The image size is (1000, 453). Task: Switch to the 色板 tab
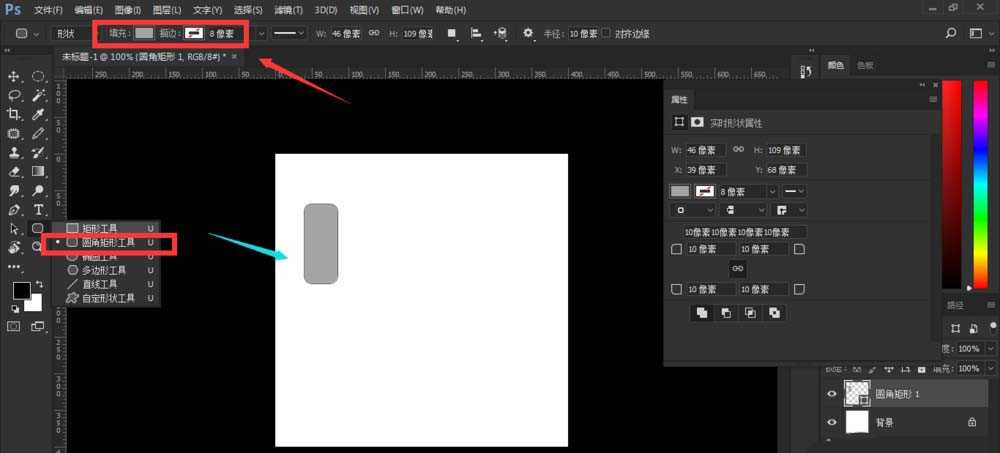tap(864, 65)
